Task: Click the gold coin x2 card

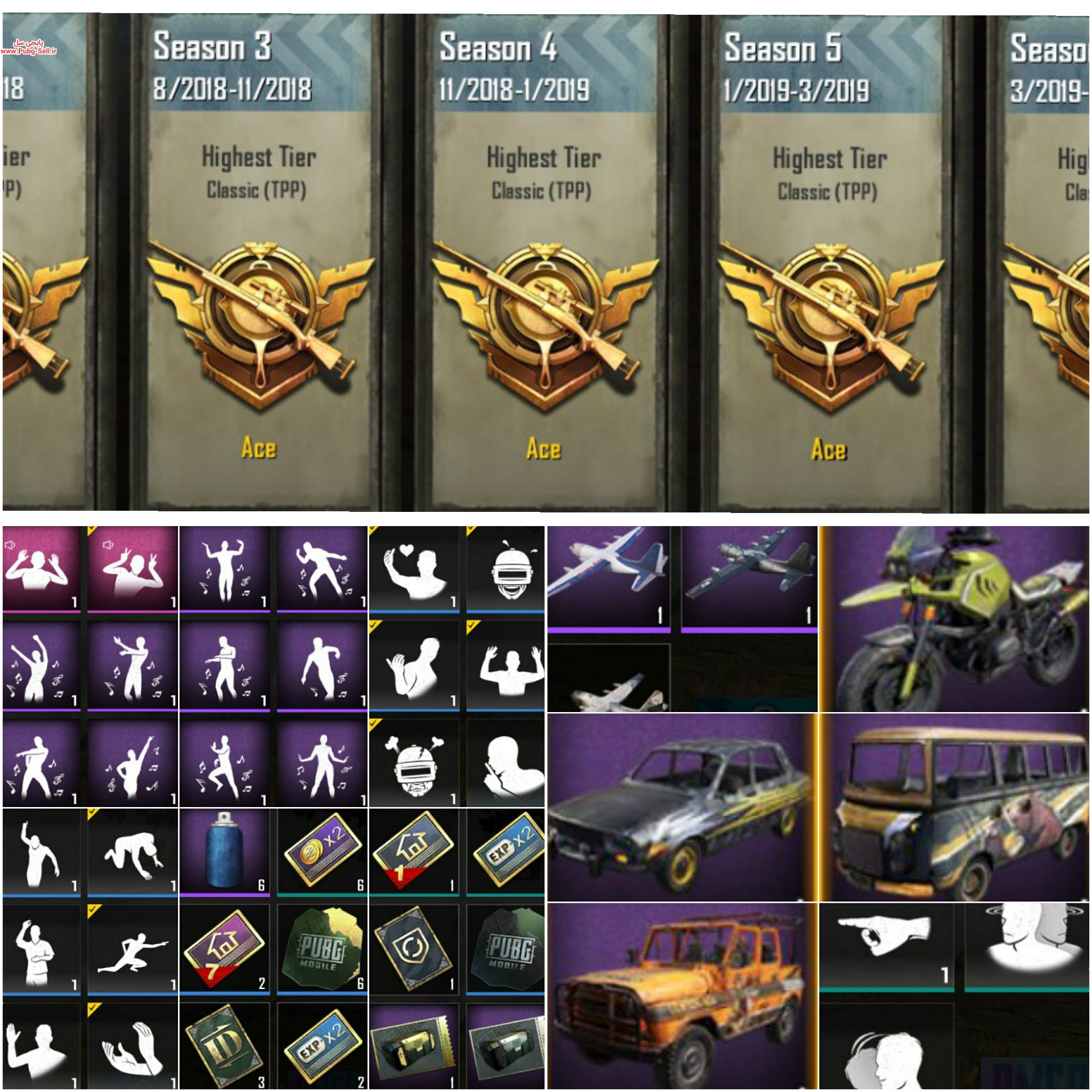Action: coord(321,851)
